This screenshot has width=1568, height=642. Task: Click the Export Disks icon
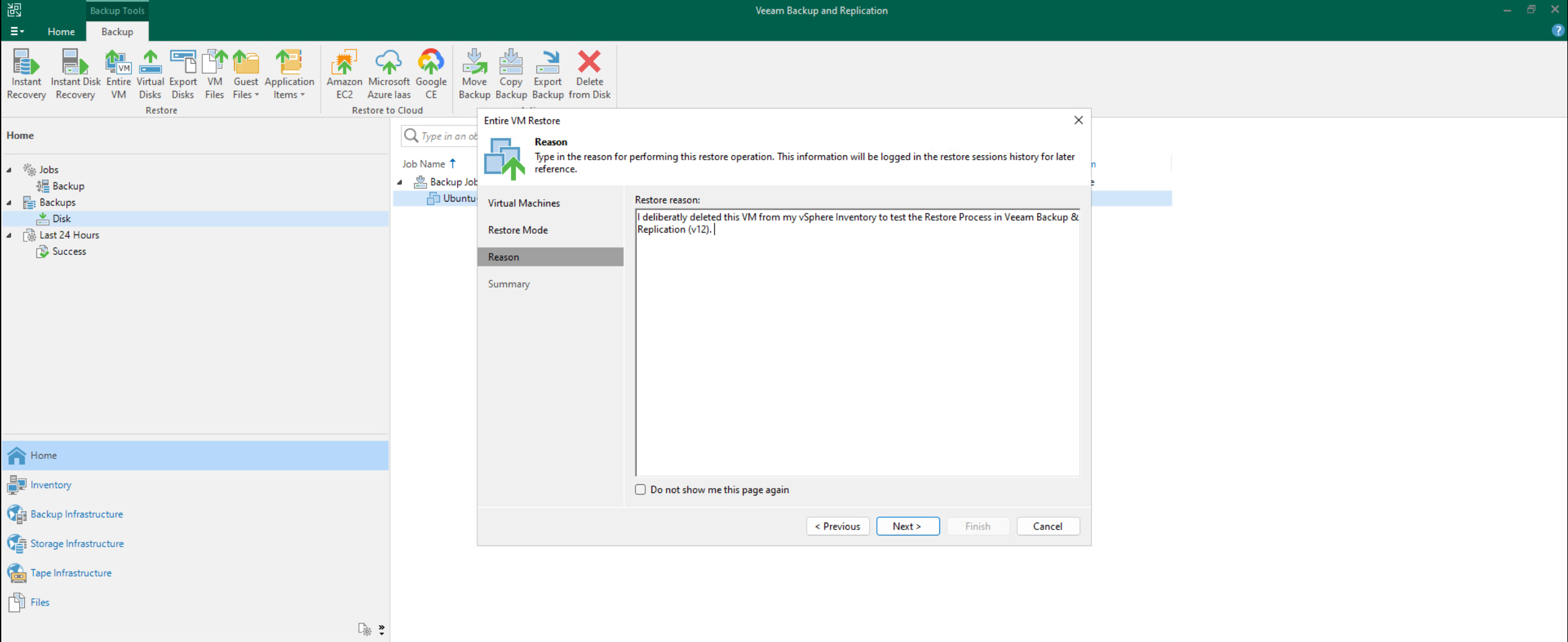point(182,74)
